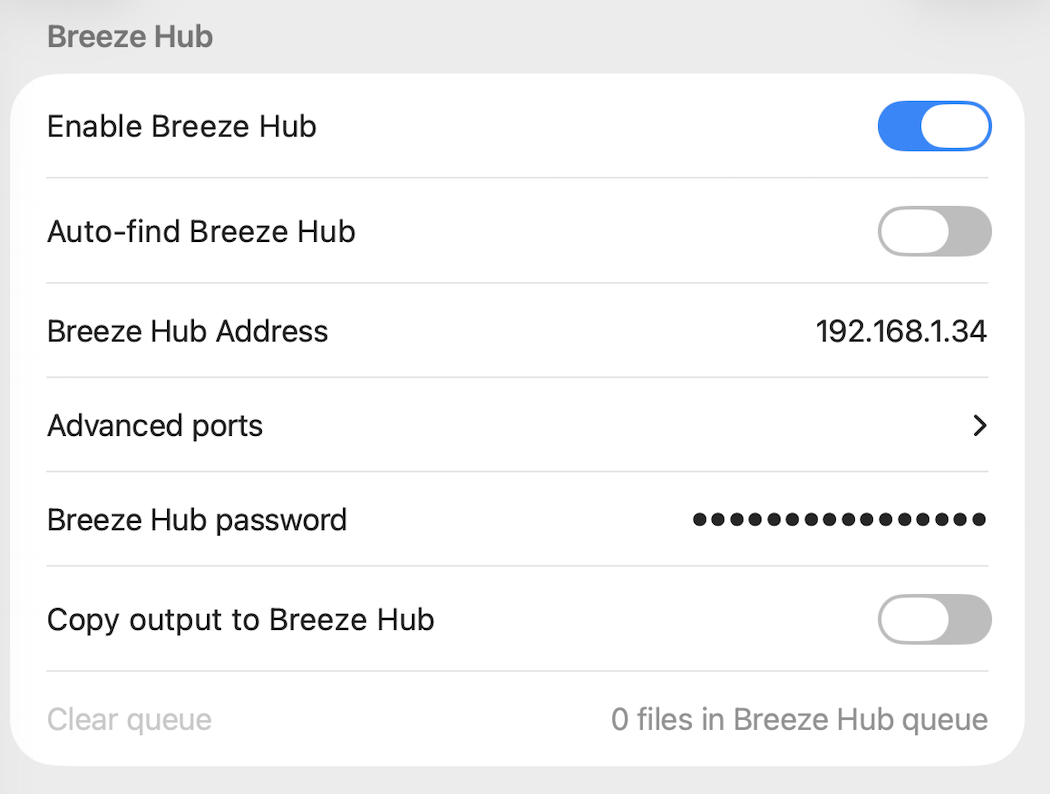This screenshot has width=1050, height=794.
Task: Open Advanced ports via the chevron arrow
Action: (x=979, y=426)
